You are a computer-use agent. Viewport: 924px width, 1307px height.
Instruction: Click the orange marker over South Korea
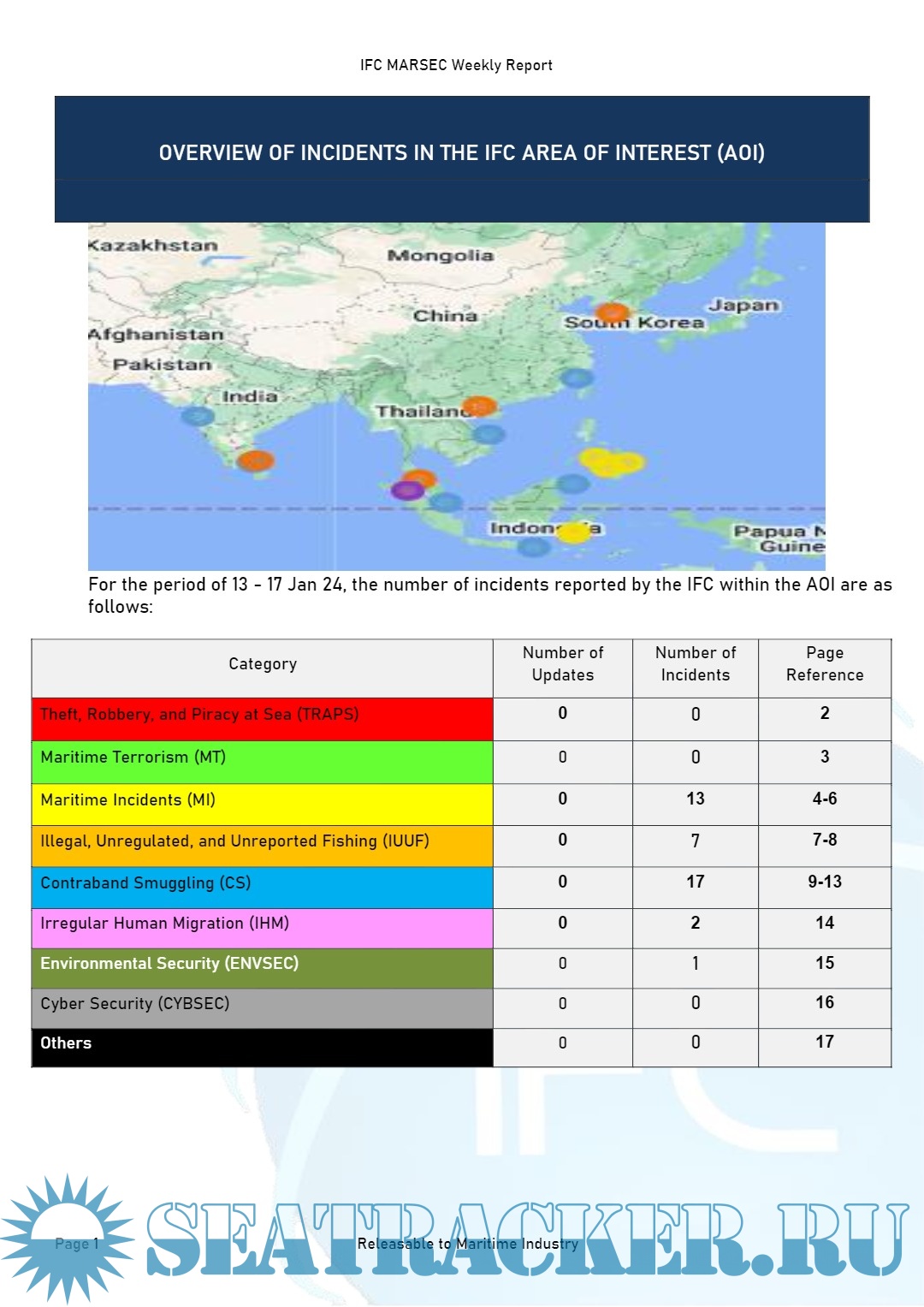[612, 313]
